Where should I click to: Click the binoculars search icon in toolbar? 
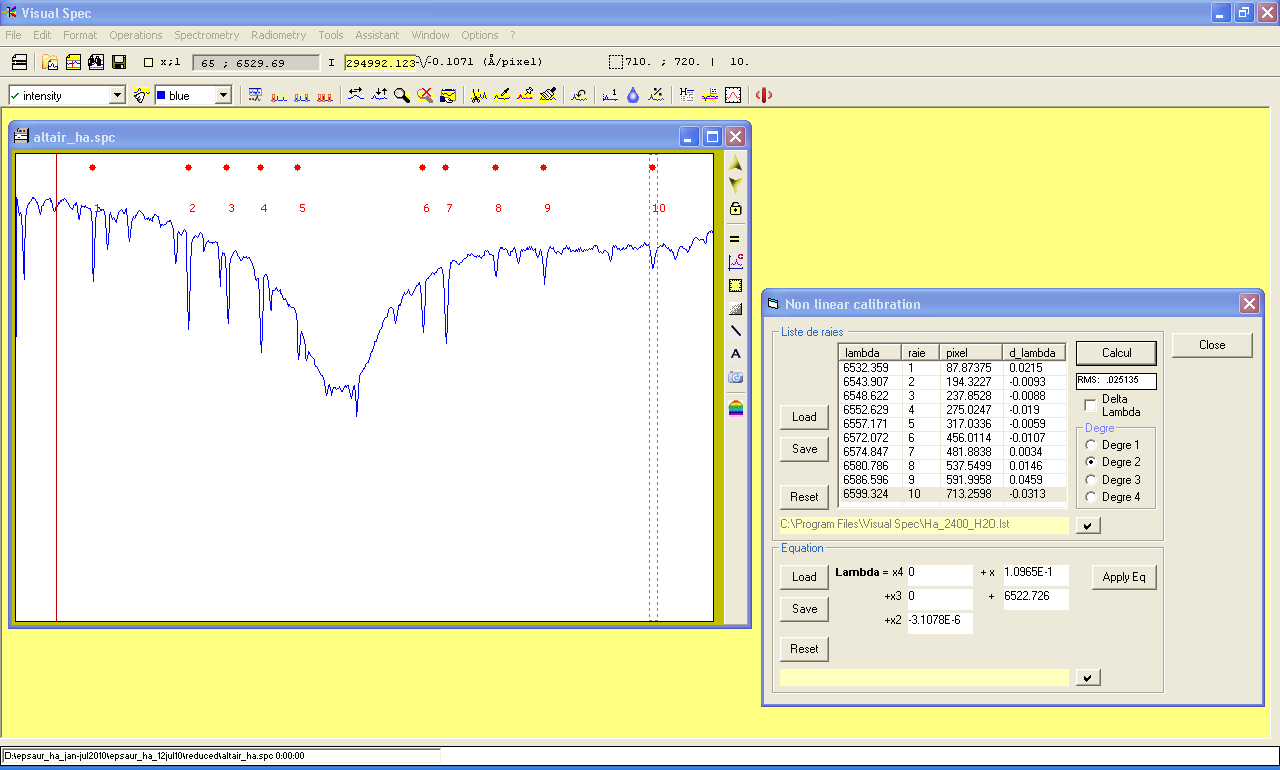pyautogui.click(x=96, y=62)
